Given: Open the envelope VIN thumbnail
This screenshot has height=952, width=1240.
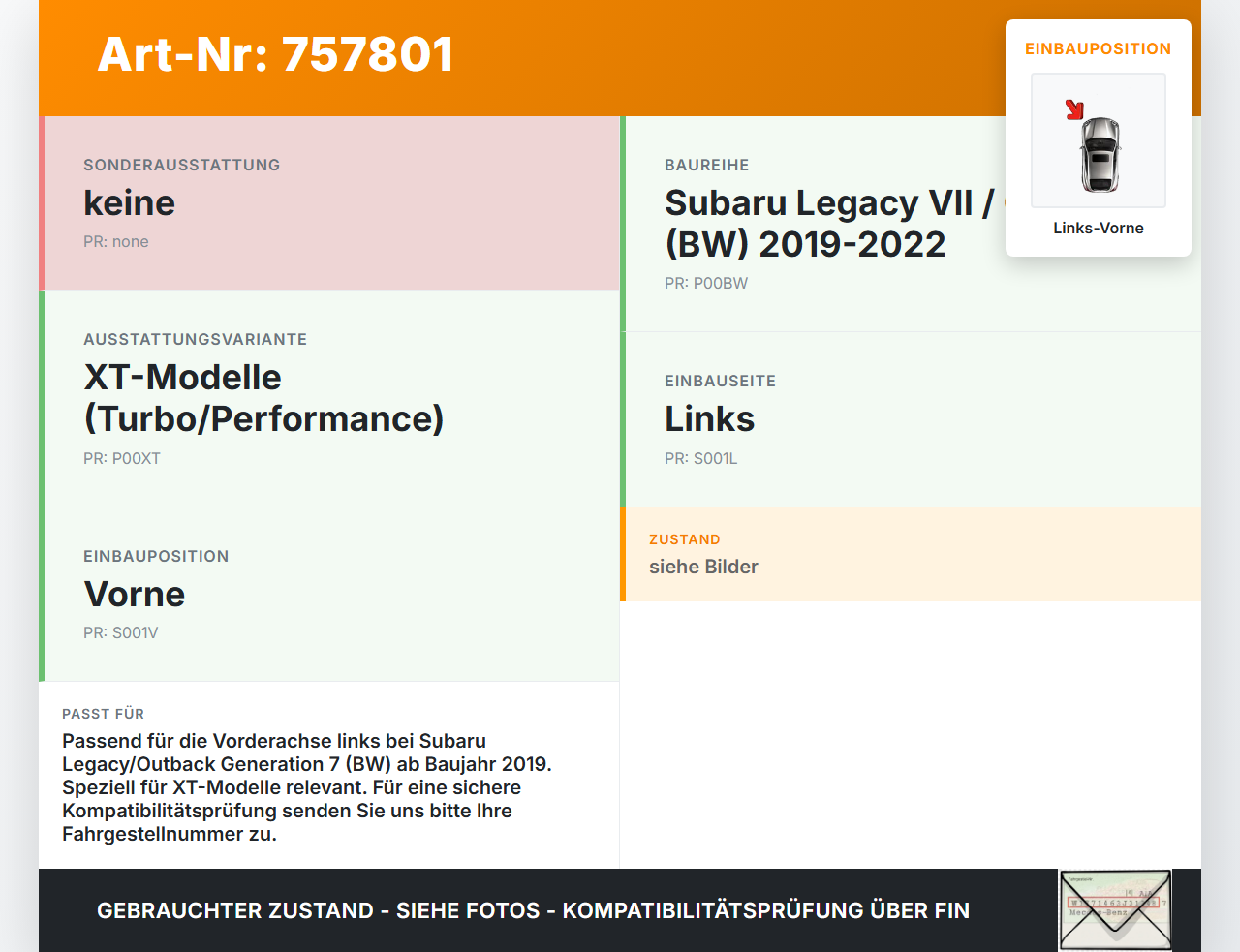Looking at the screenshot, I should coord(1115,910).
